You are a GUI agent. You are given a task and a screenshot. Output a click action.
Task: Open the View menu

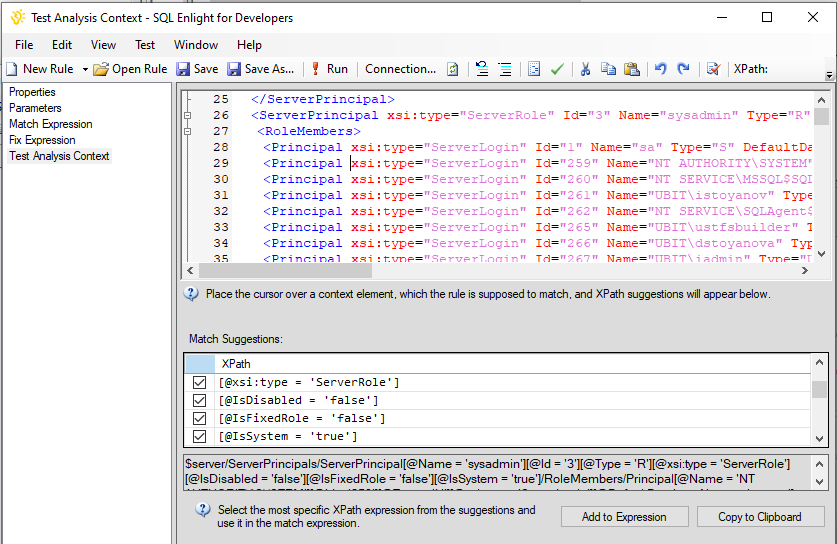pyautogui.click(x=103, y=45)
